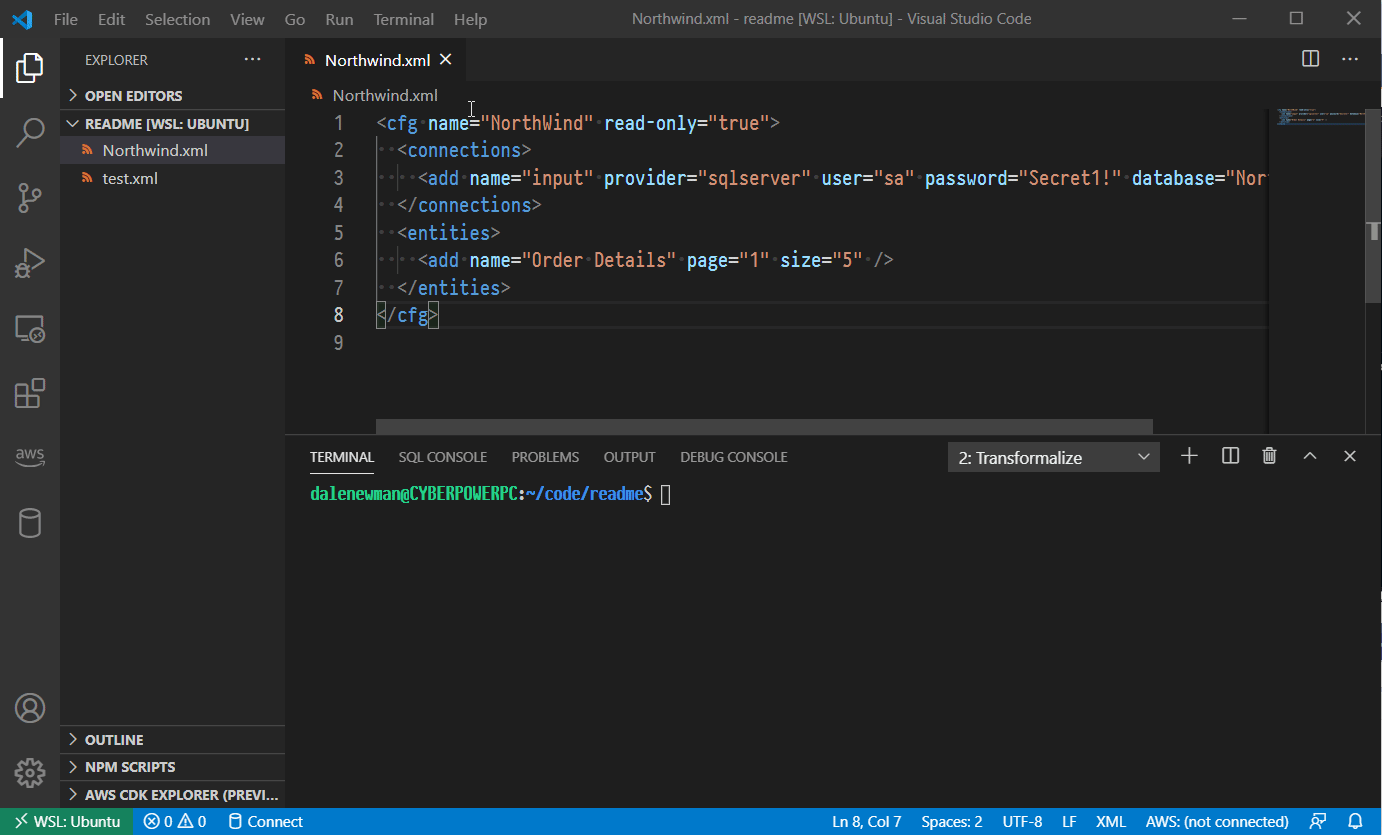Open the Go menu
This screenshot has height=835, width=1382.
(x=295, y=19)
